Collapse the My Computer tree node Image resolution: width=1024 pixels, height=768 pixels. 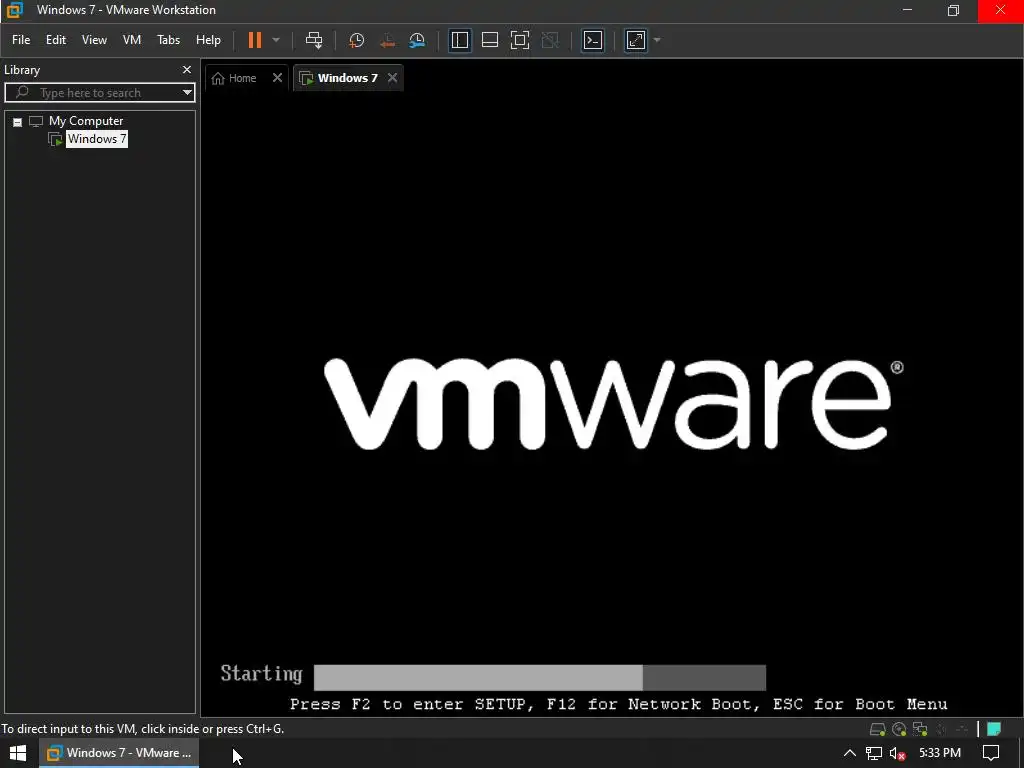(18, 122)
